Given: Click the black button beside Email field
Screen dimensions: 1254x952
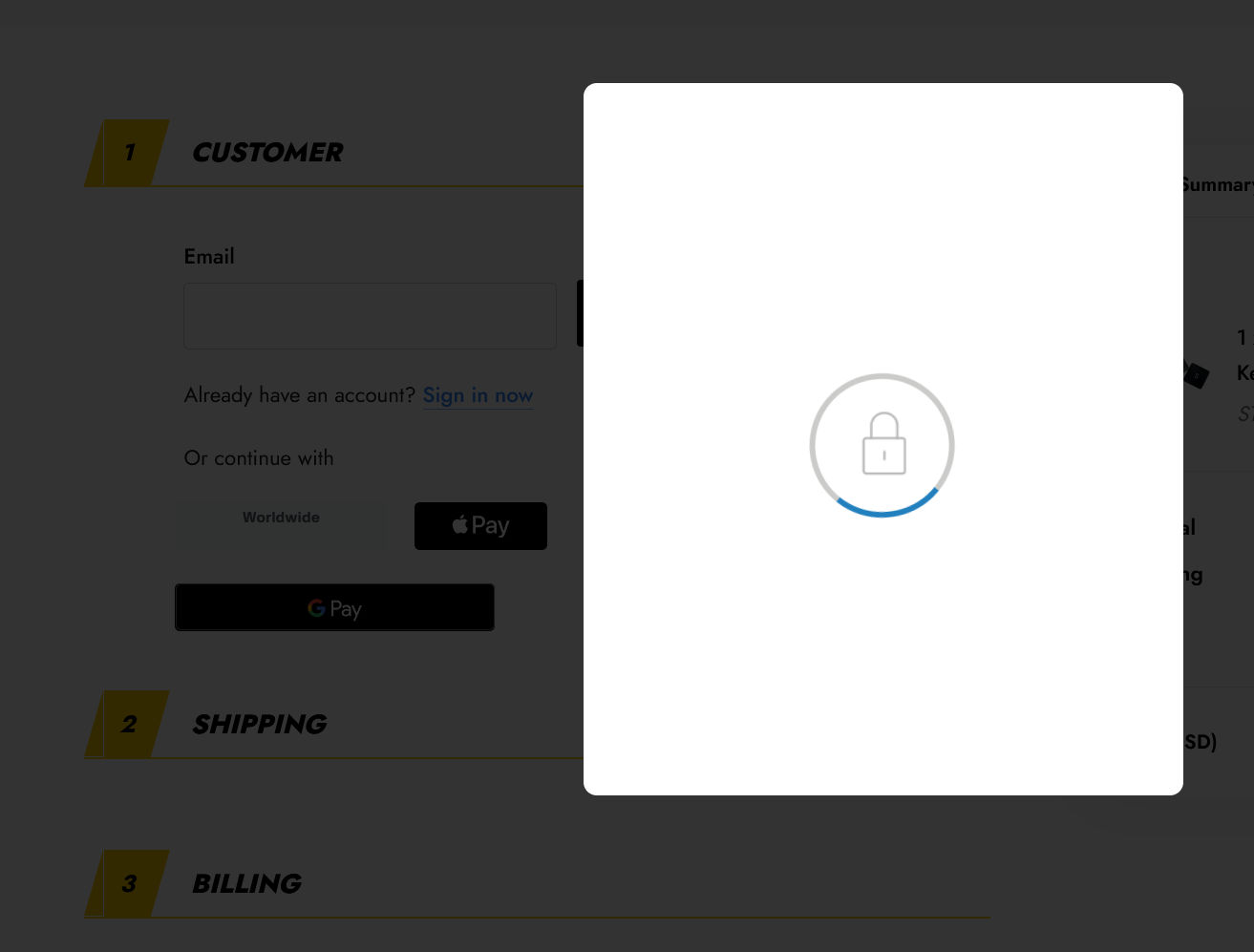Looking at the screenshot, I should 581,313.
